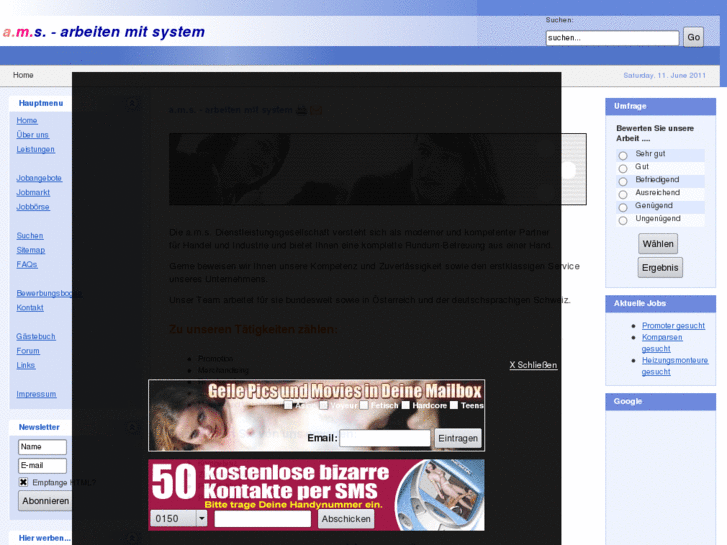
Task: Open the 'Sitemap' menu link
Action: point(31,250)
